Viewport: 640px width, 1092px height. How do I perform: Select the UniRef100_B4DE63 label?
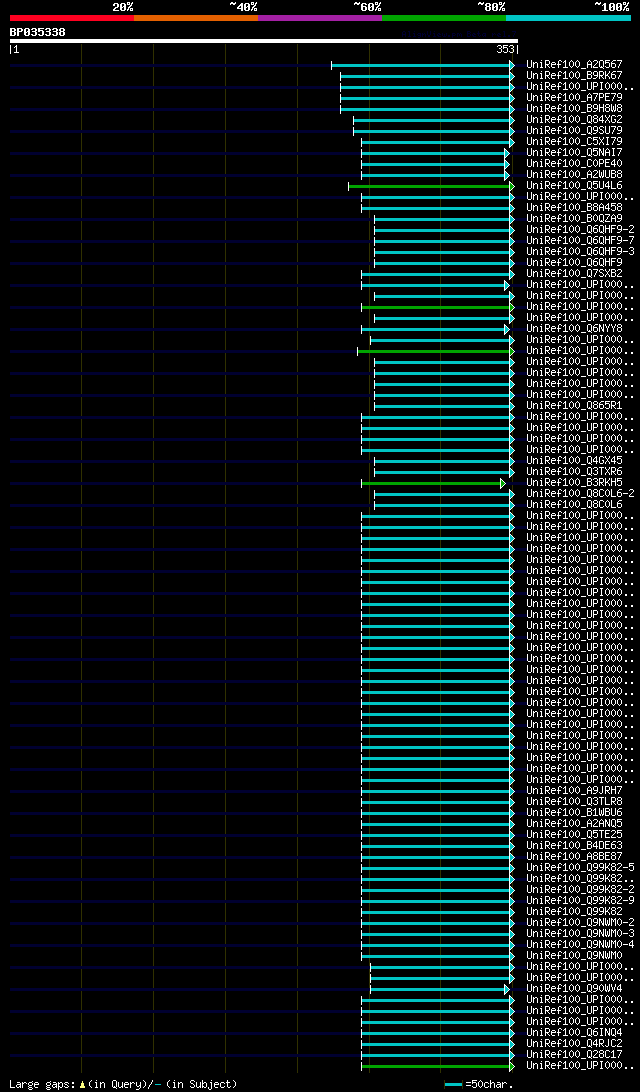pyautogui.click(x=574, y=846)
